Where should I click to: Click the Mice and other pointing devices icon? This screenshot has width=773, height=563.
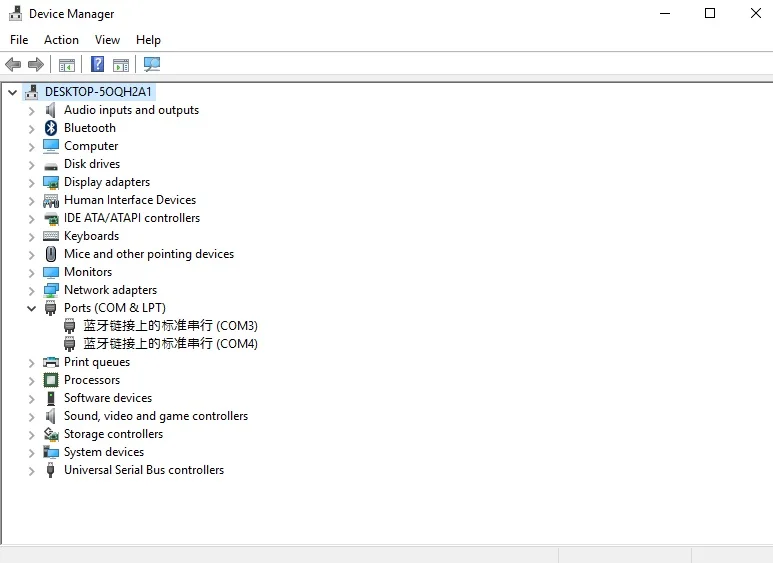coord(51,254)
